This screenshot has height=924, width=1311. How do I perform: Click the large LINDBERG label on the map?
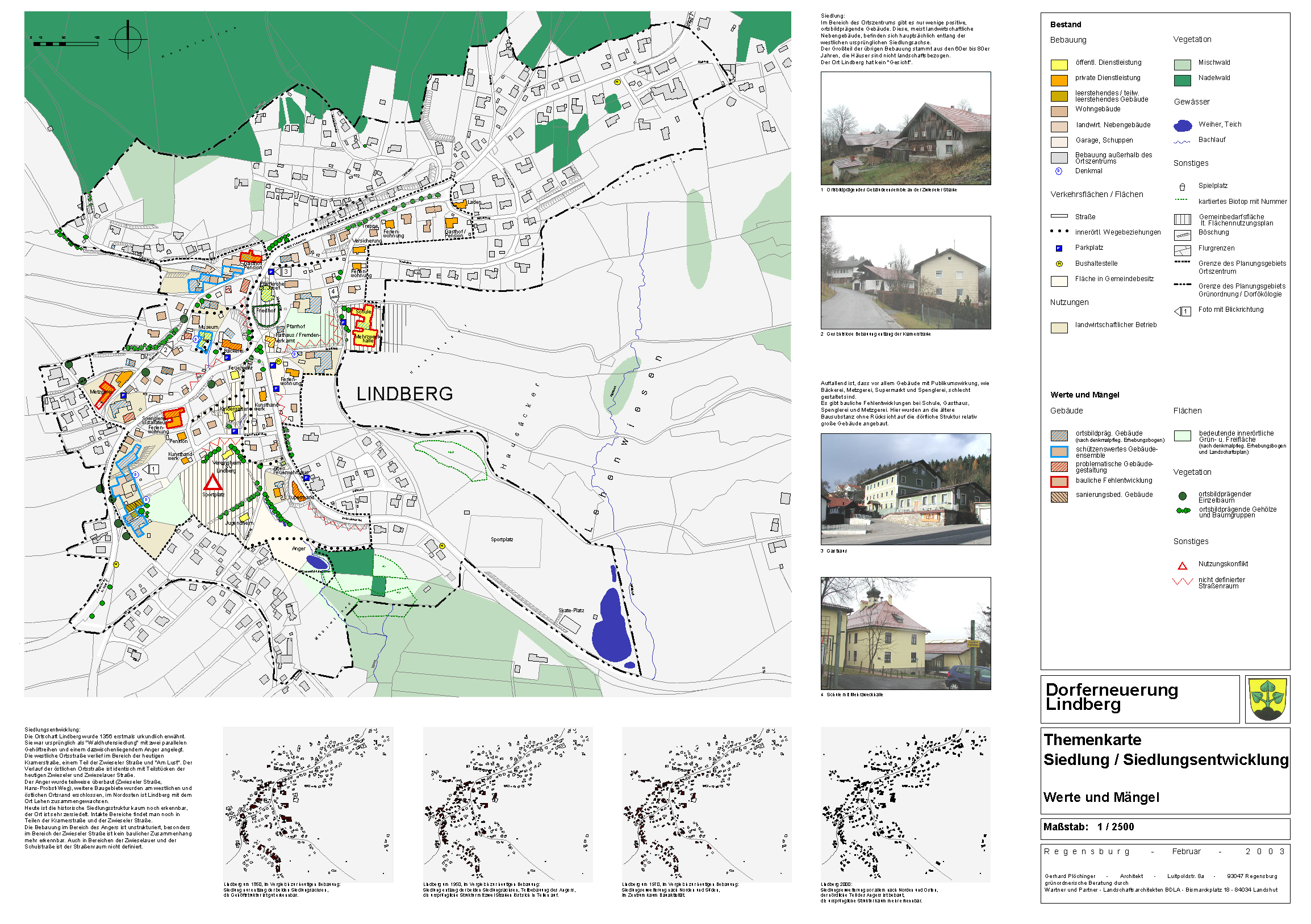coord(404,394)
